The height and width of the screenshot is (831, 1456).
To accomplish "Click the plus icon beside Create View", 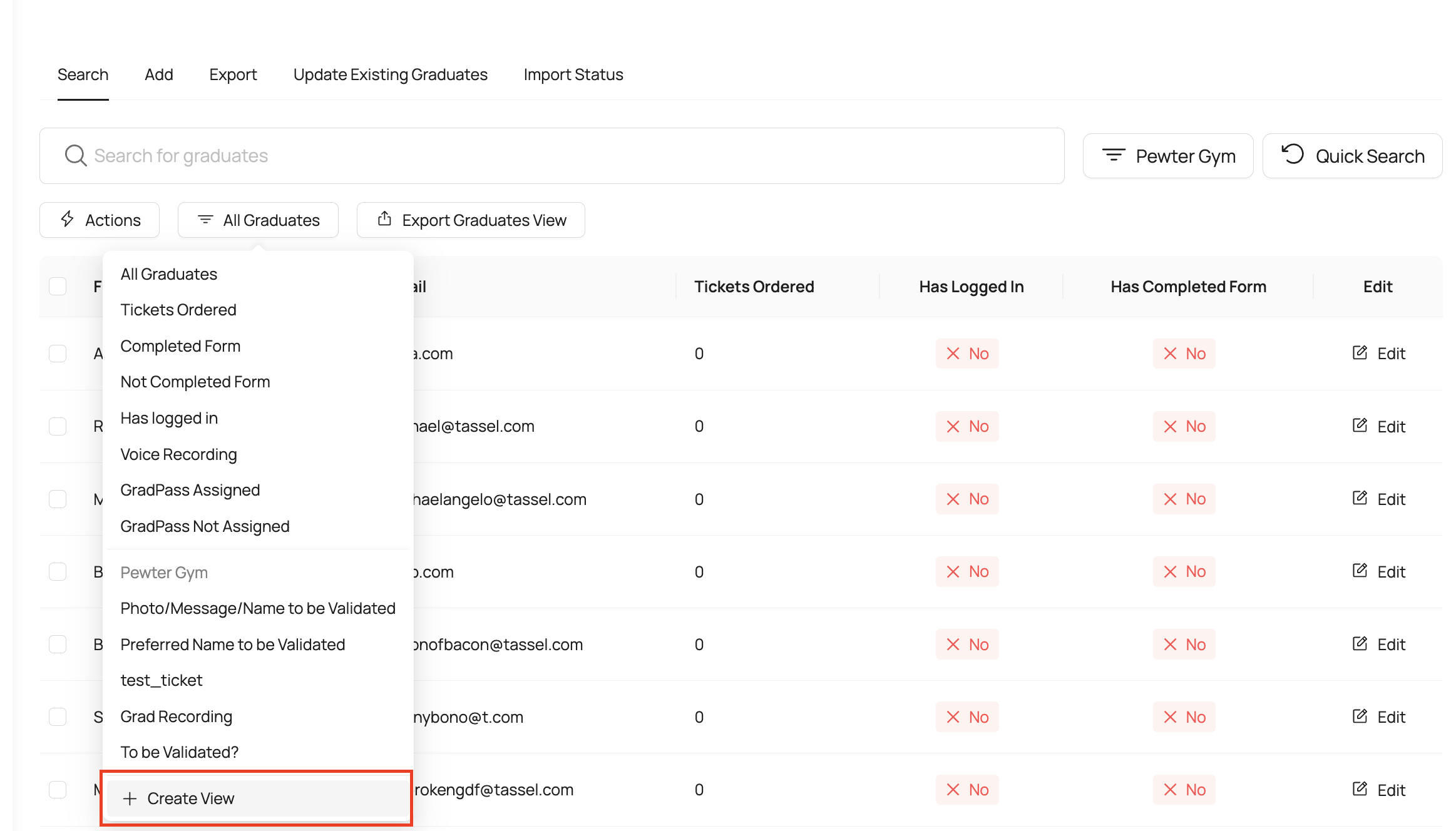I will pyautogui.click(x=130, y=798).
